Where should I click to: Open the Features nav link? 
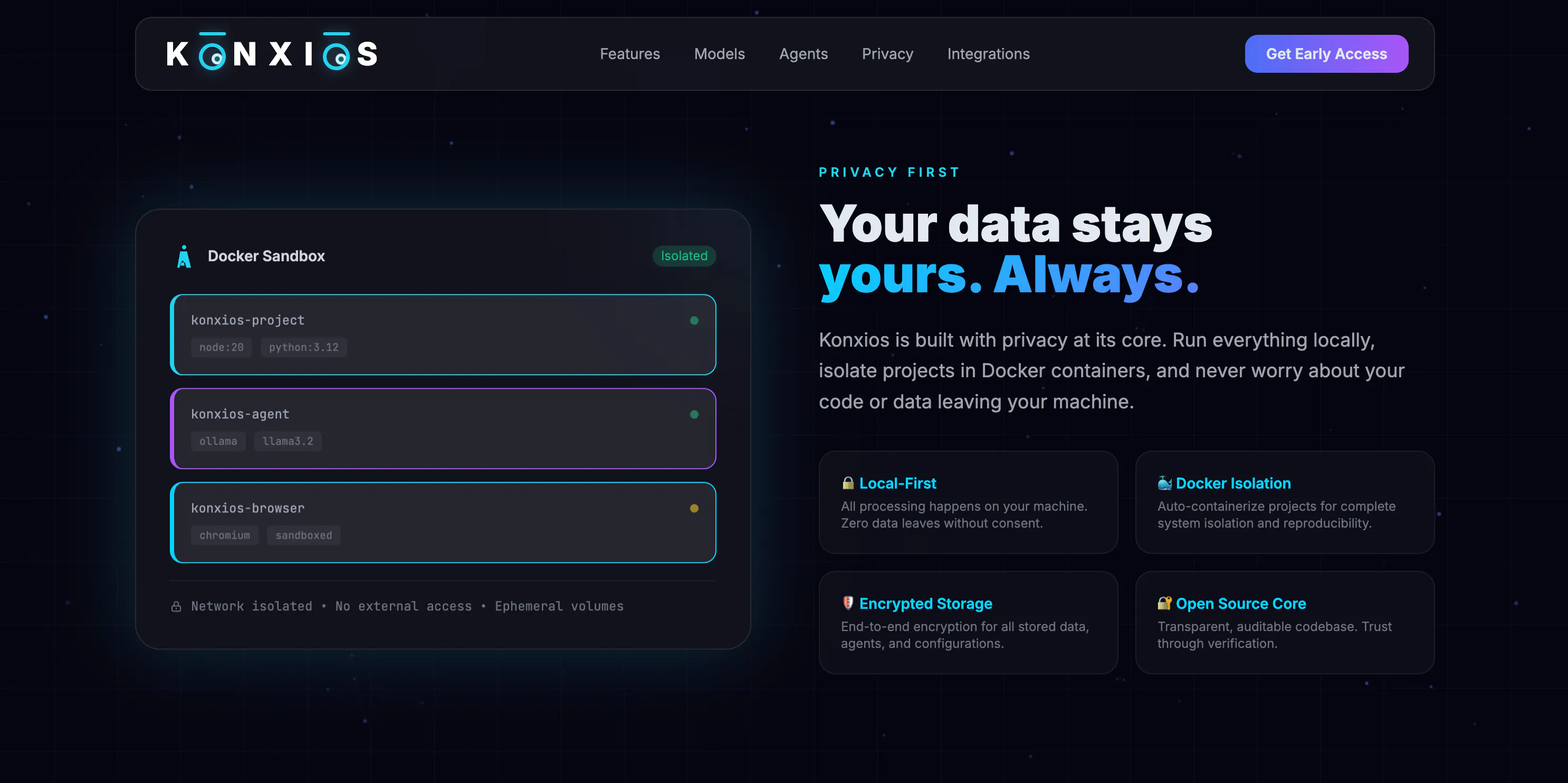pyautogui.click(x=629, y=54)
